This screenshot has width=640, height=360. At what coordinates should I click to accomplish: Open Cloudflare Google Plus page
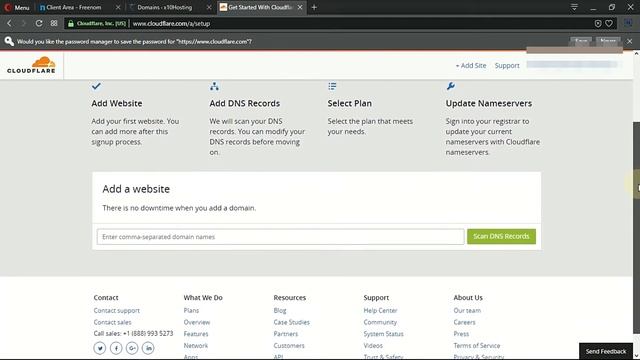[x=132, y=348]
